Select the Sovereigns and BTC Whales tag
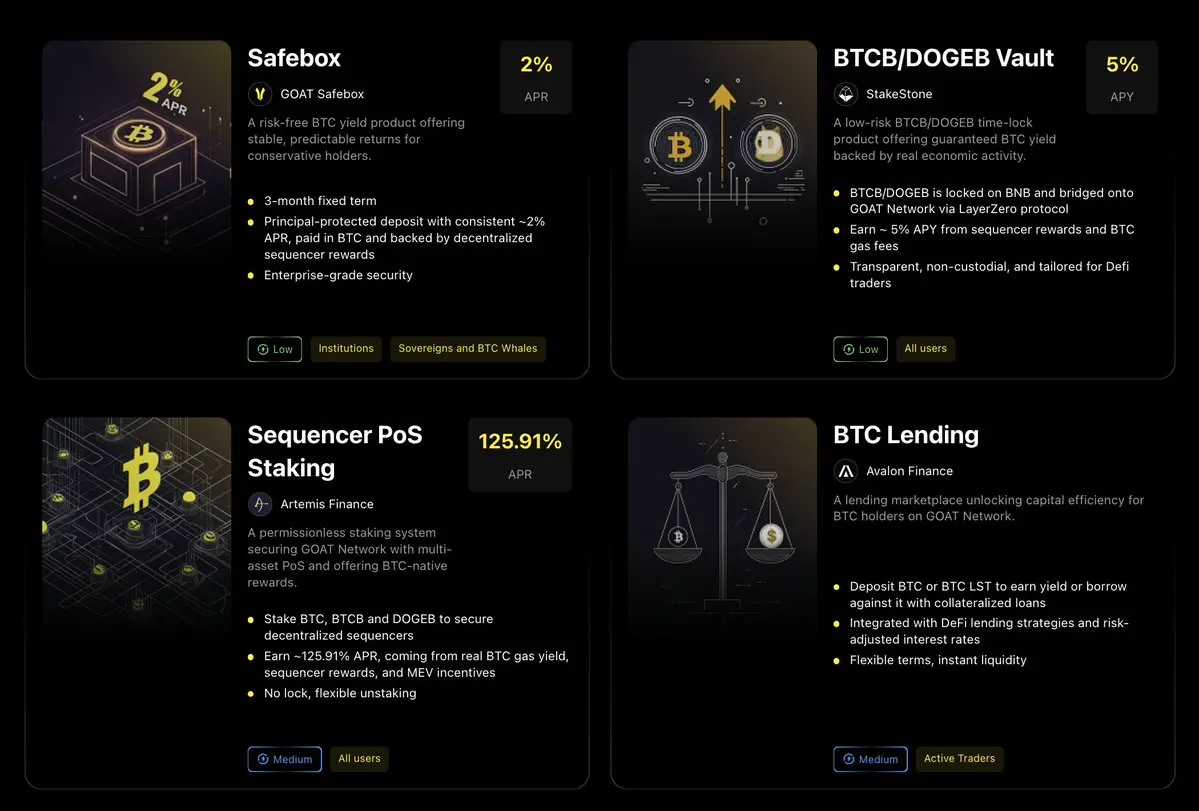Viewport: 1199px width, 811px height. click(468, 349)
